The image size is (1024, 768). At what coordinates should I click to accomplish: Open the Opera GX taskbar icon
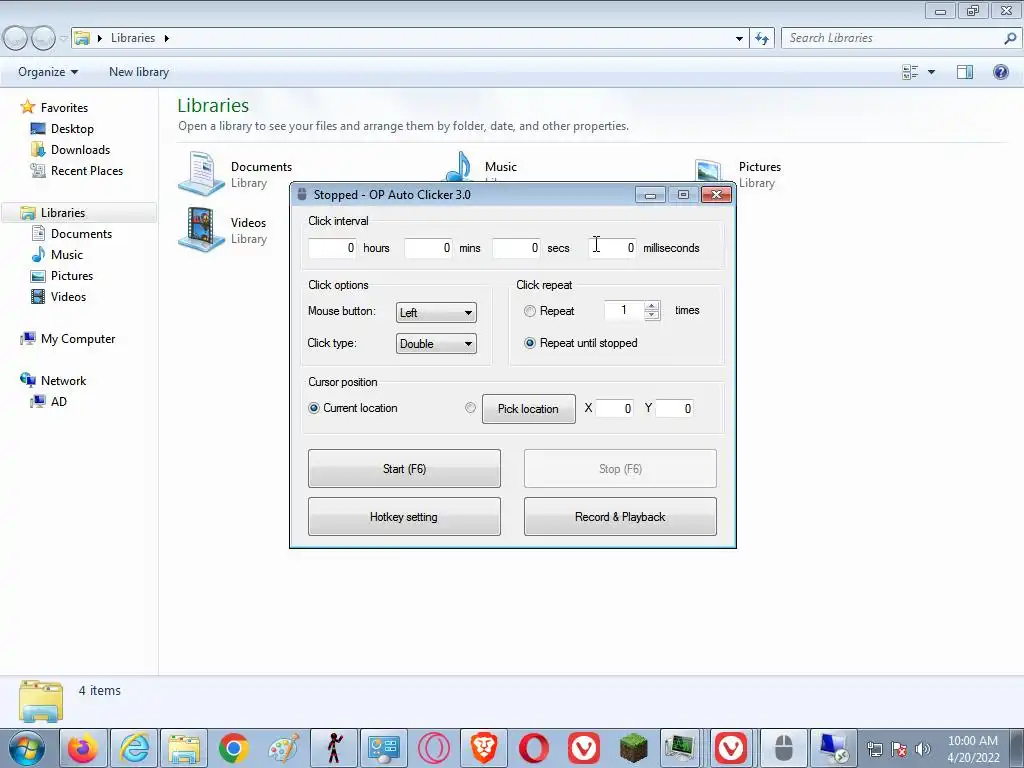(434, 748)
